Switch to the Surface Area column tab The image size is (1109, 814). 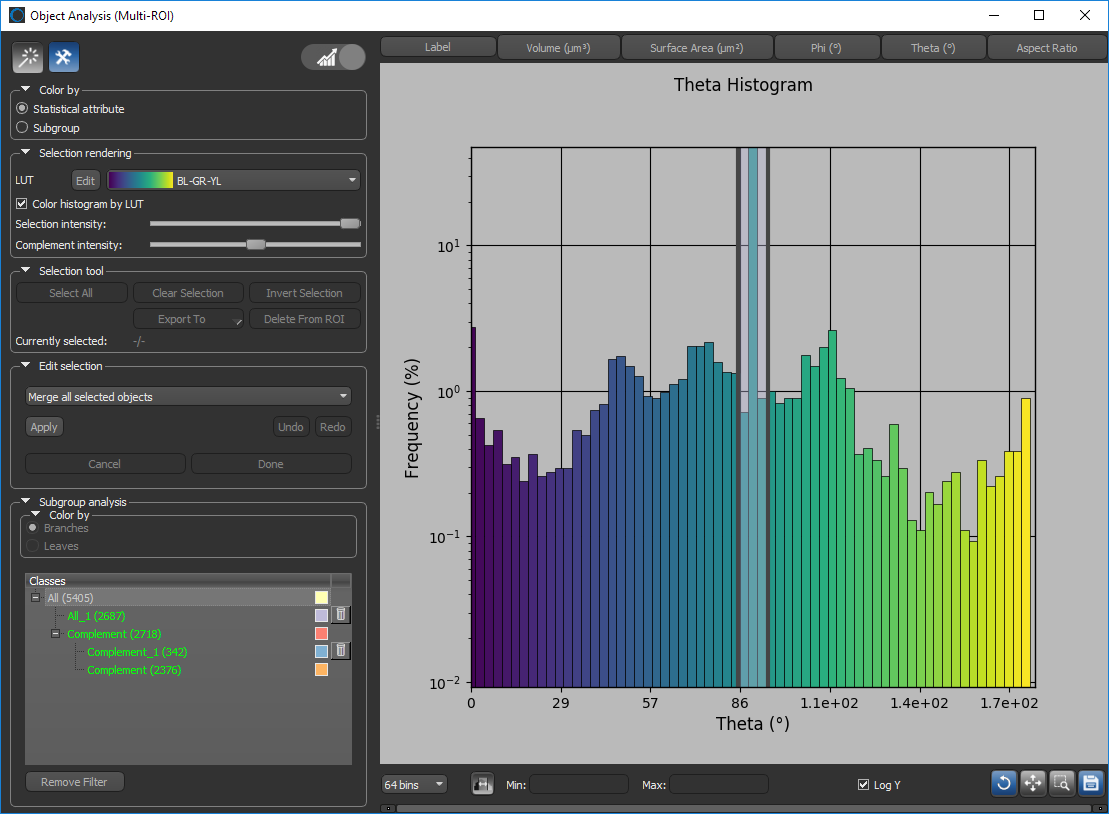pyautogui.click(x=696, y=48)
